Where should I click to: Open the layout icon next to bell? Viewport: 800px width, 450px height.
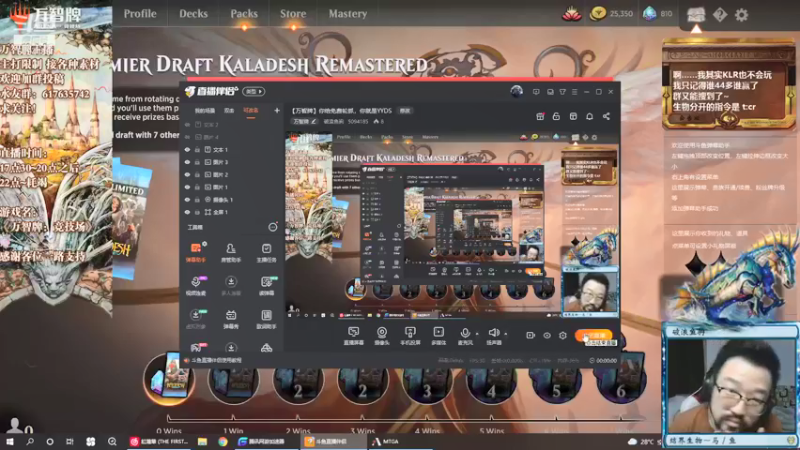573,116
